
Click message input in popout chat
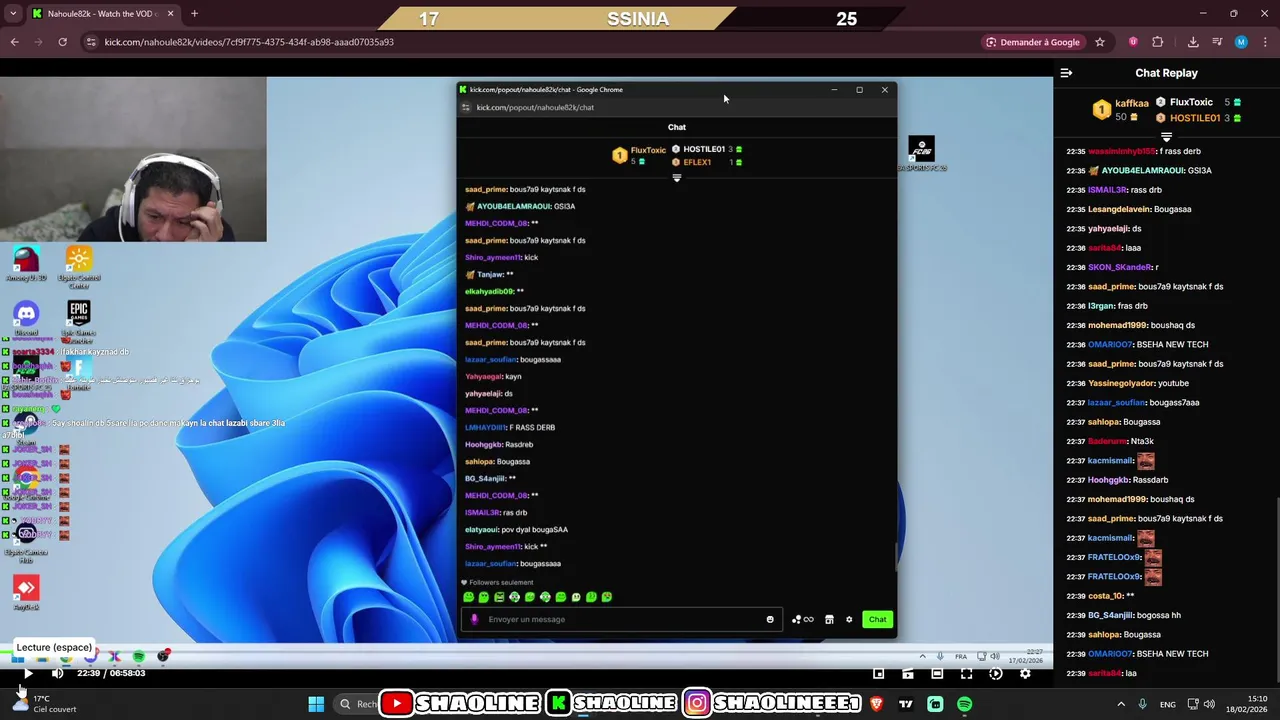(620, 619)
